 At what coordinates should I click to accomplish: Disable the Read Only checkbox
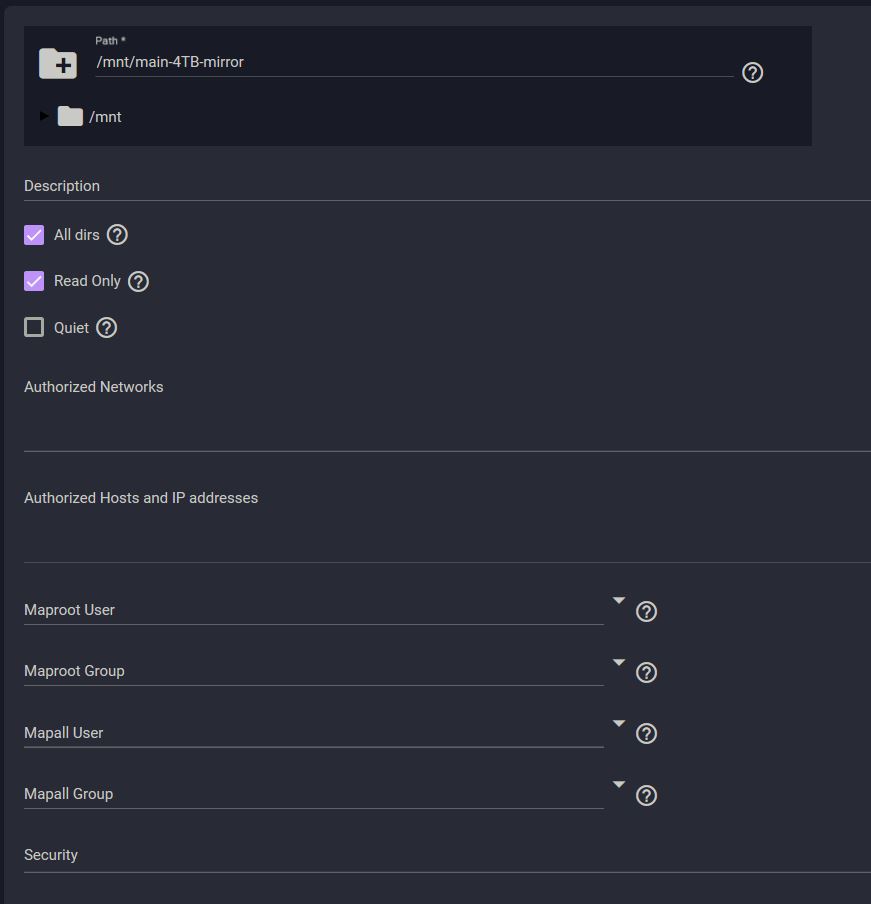tap(34, 281)
